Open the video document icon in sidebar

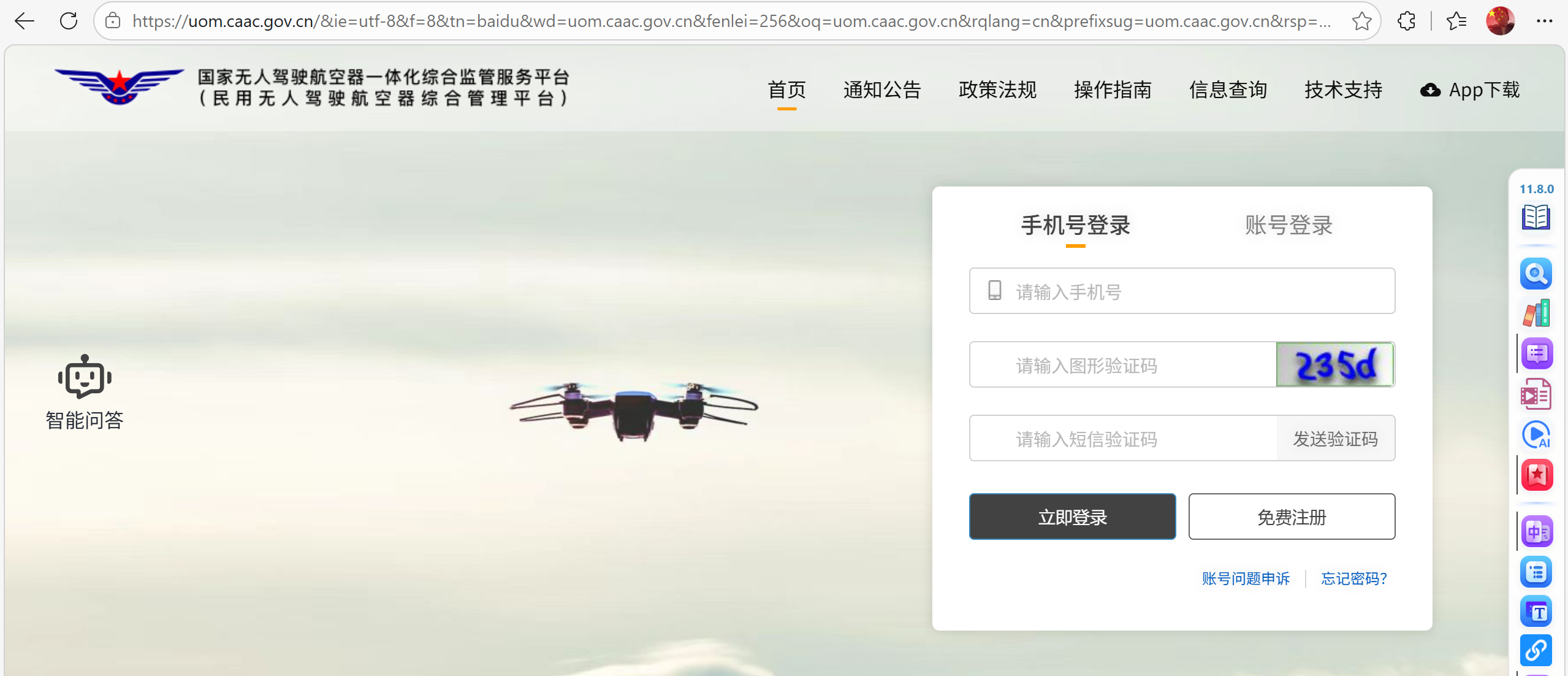click(x=1536, y=394)
